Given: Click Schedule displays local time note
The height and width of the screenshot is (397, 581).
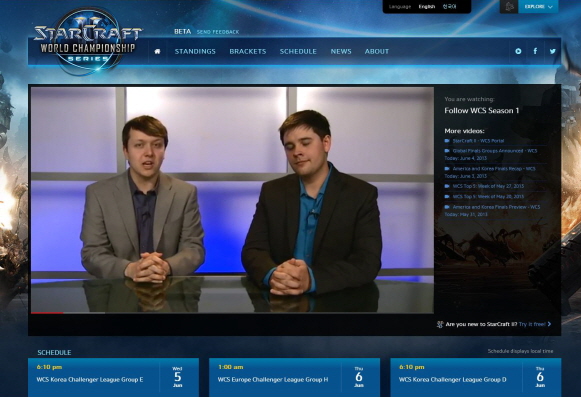Looking at the screenshot, I should point(520,351).
